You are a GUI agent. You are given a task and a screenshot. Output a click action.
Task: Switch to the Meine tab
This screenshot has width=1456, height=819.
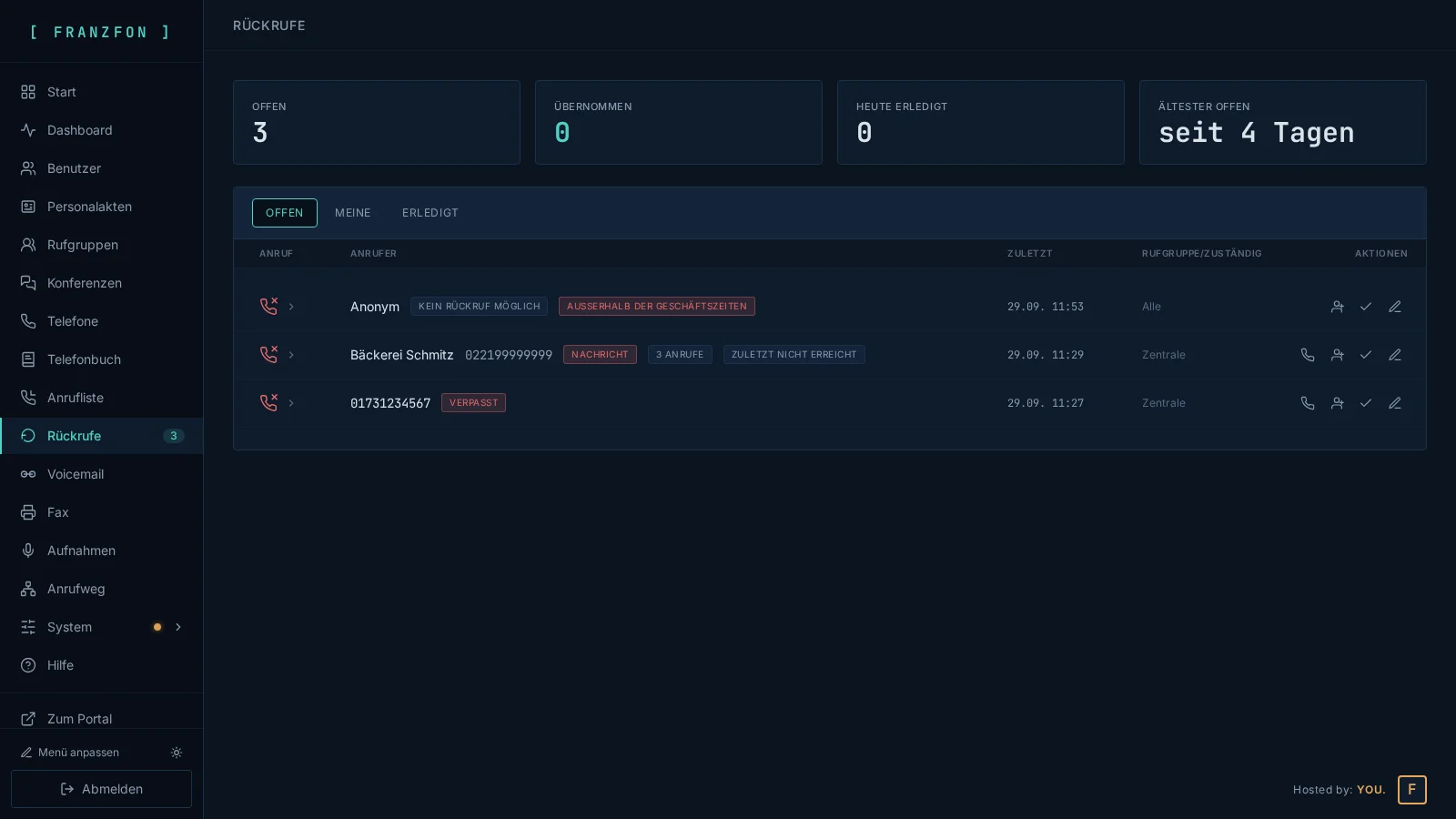[x=353, y=213]
